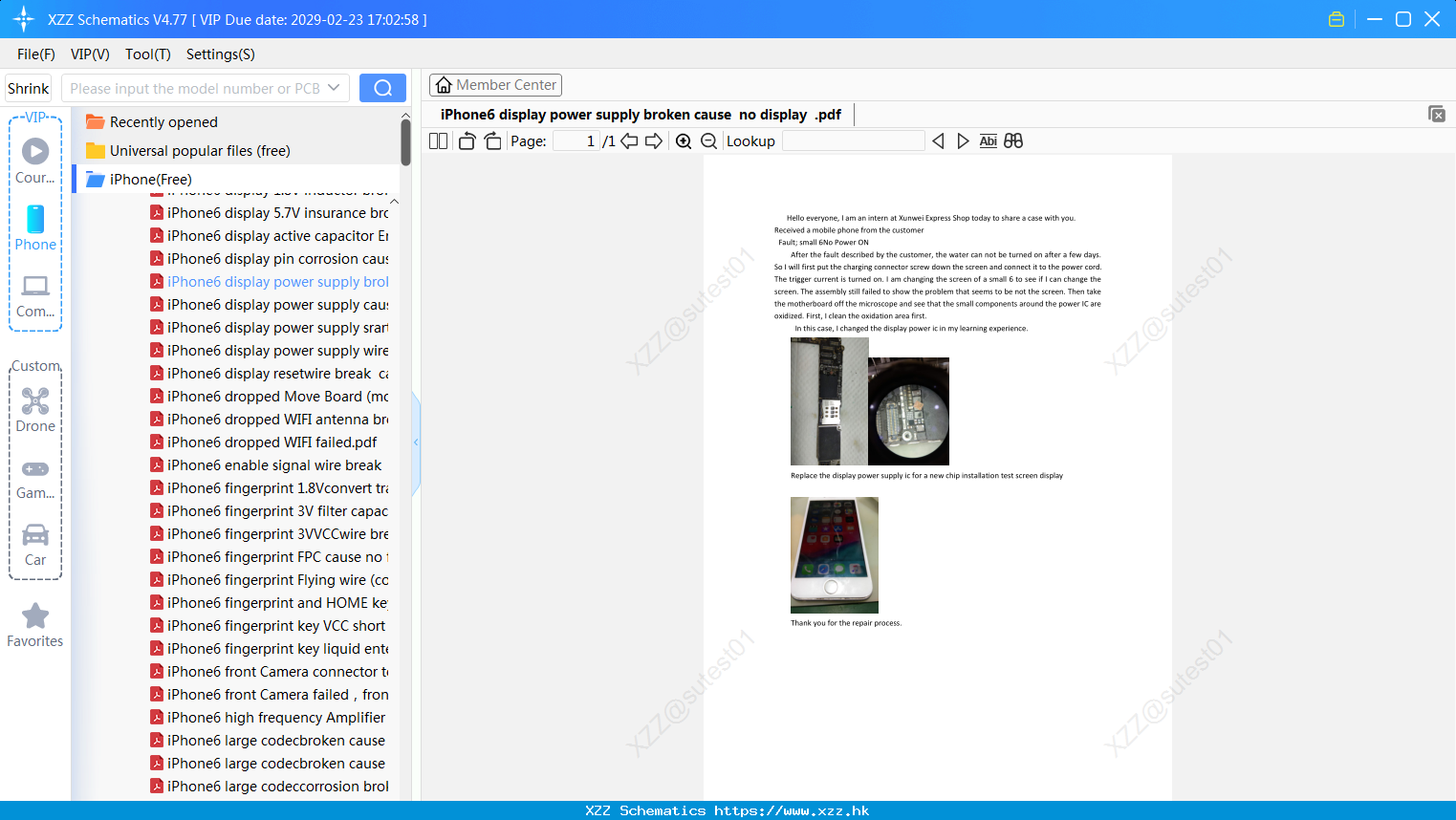Image resolution: width=1456 pixels, height=820 pixels.
Task: Open model number dropdown arrow
Action: tap(334, 88)
